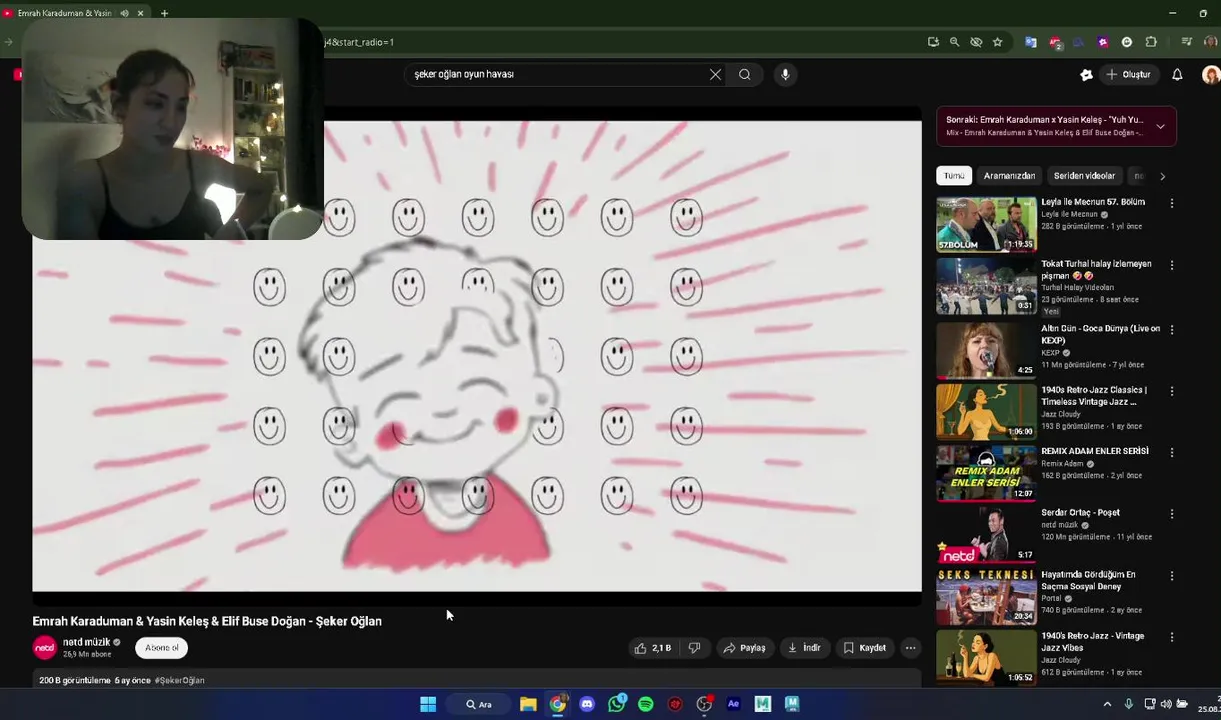Open a new browser tab
Image resolution: width=1221 pixels, height=720 pixels.
click(x=164, y=13)
